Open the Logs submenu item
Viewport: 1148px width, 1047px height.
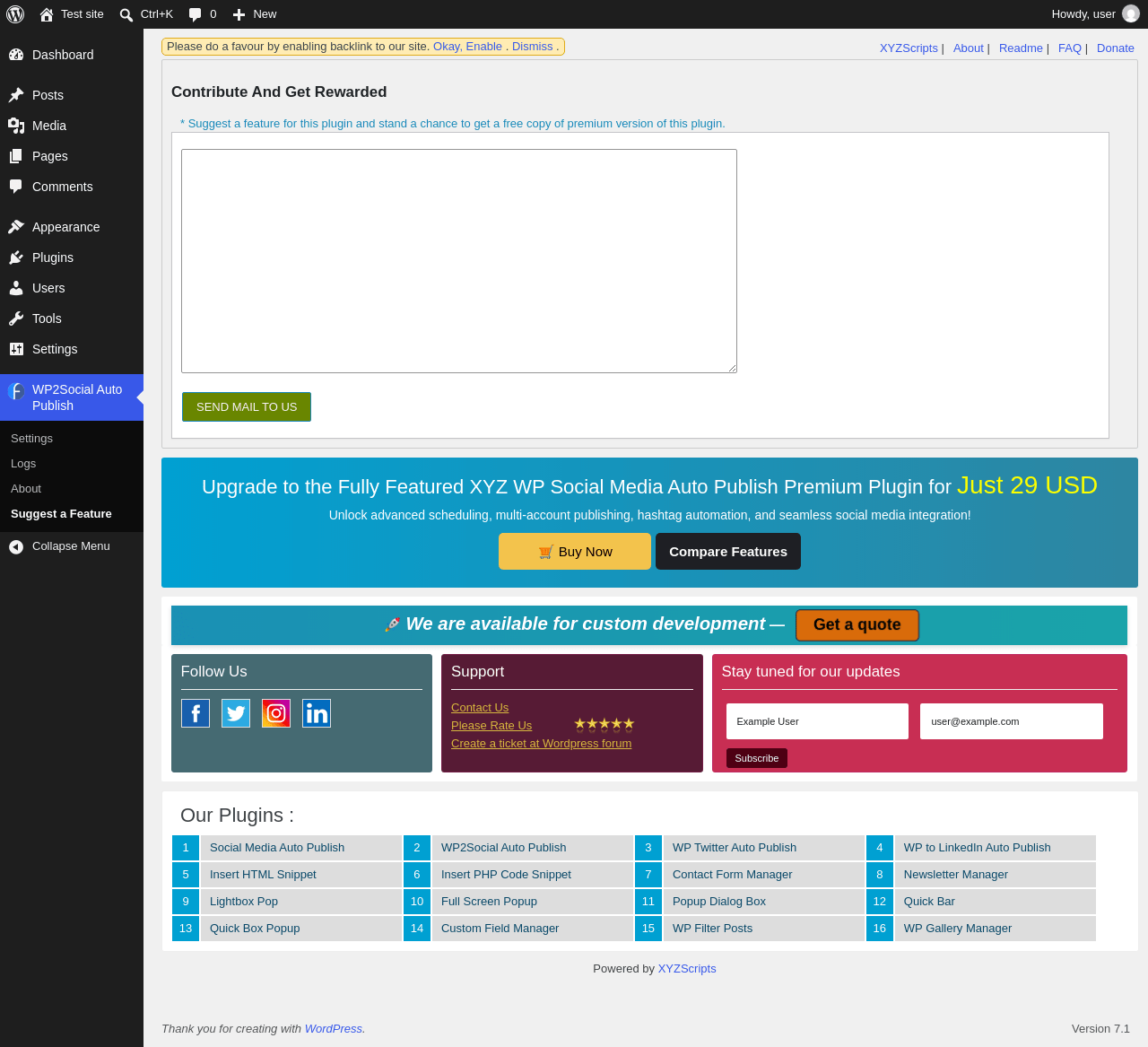click(23, 464)
